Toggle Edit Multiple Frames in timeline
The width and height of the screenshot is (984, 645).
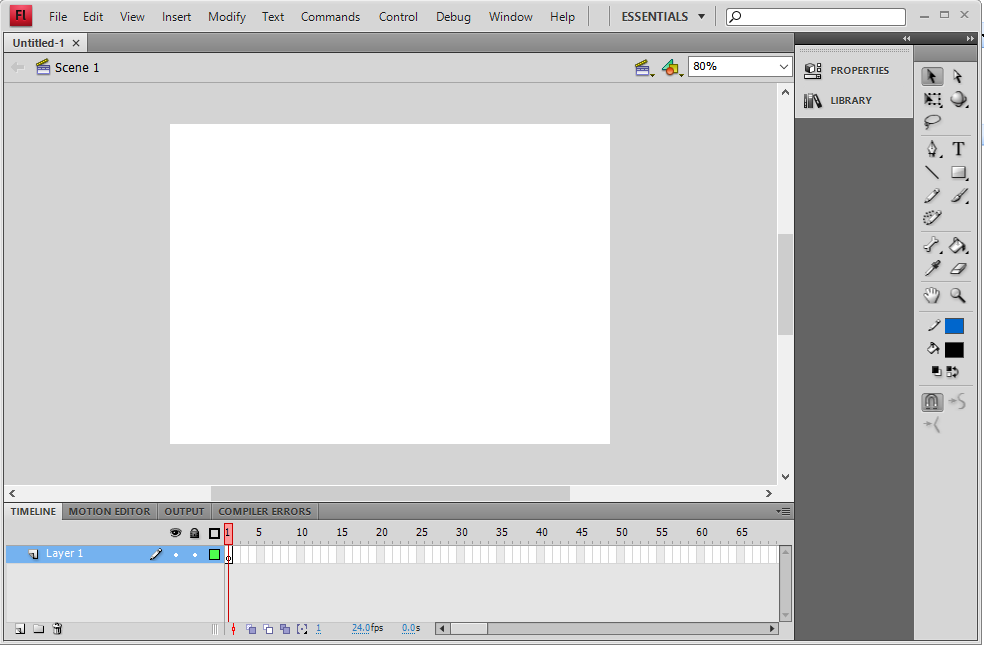[285, 629]
